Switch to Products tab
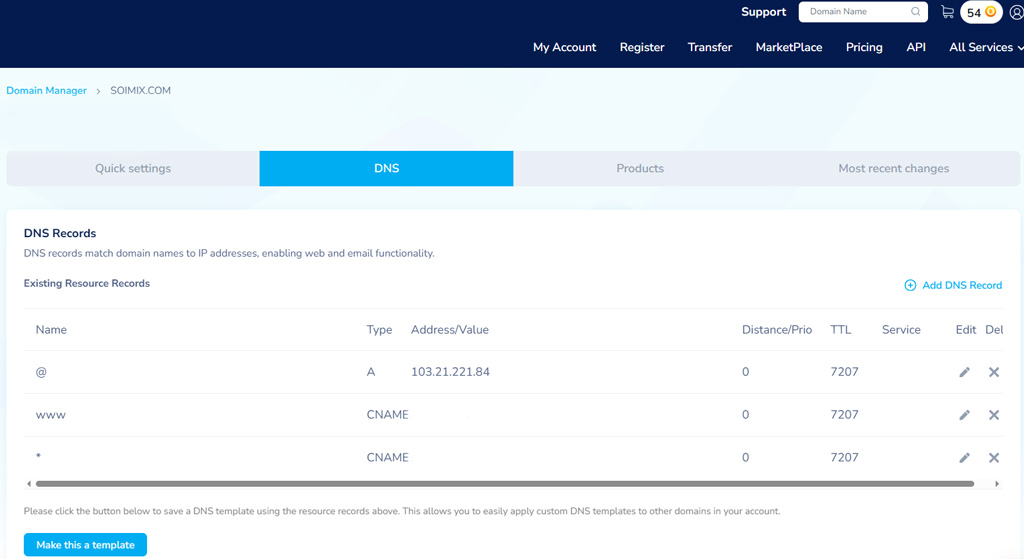The image size is (1024, 559). 640,168
